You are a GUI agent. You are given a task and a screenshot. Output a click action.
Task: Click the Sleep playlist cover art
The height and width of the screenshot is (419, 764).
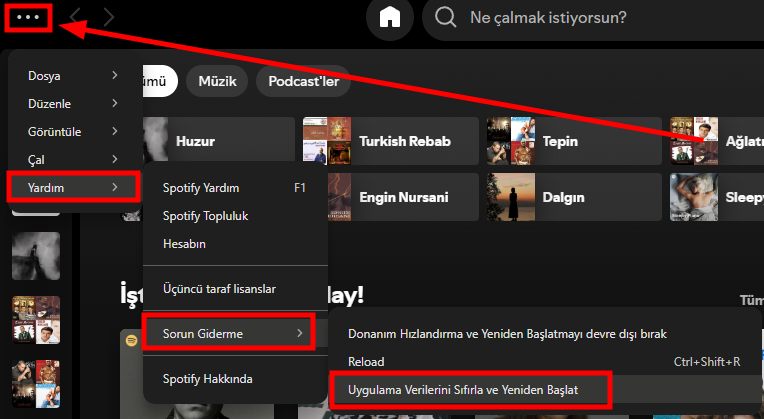(694, 197)
